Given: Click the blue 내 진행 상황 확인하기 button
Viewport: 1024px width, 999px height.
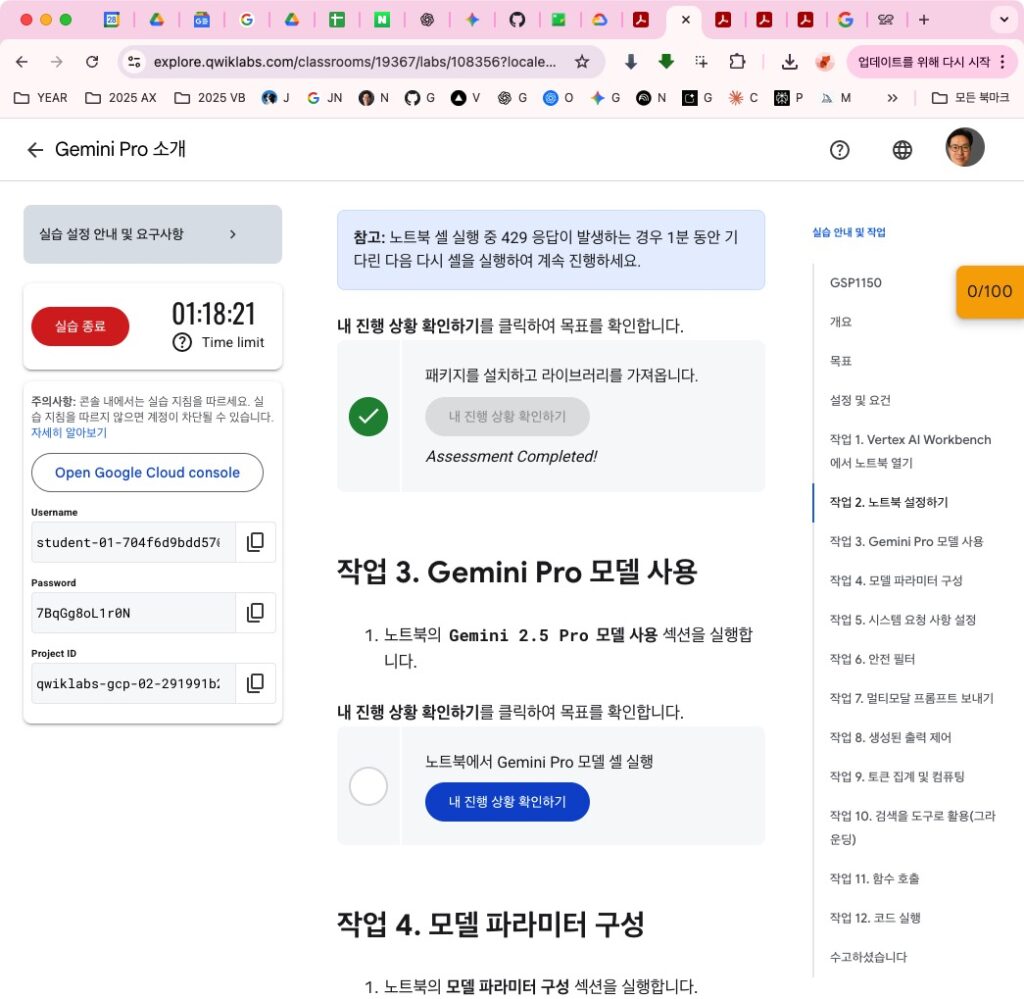Looking at the screenshot, I should coord(507,802).
